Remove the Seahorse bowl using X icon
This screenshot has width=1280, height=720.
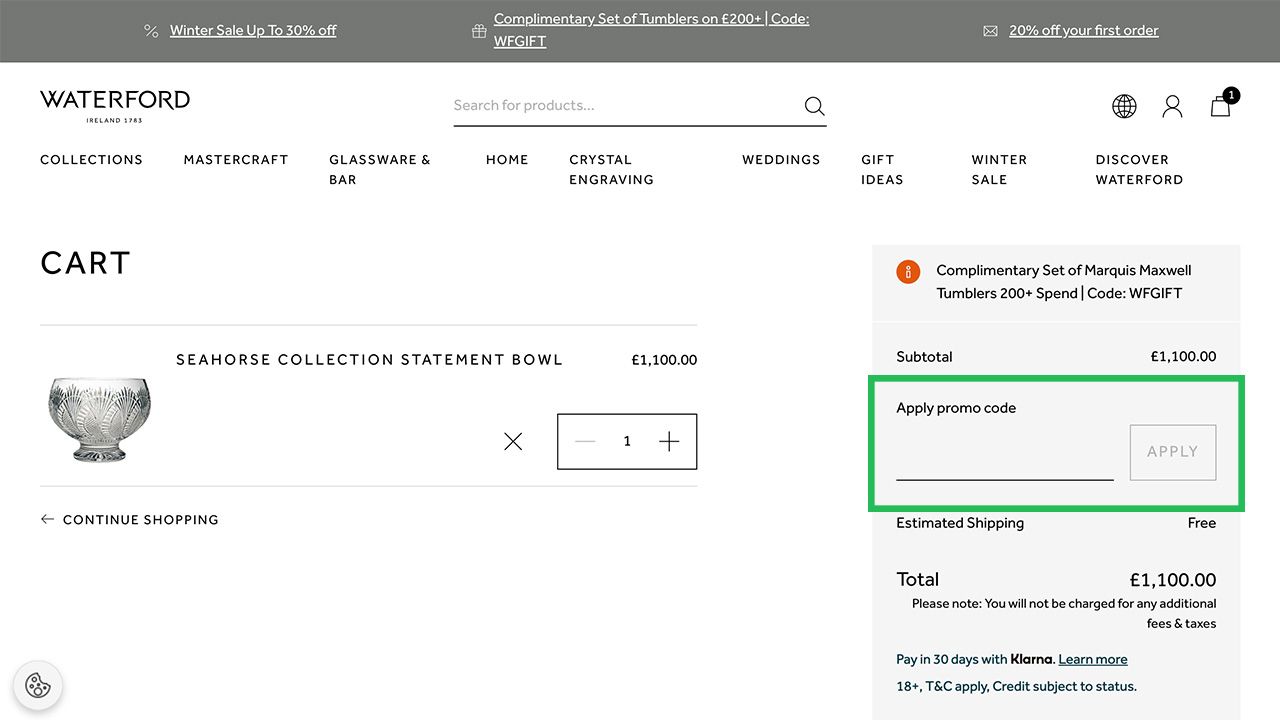pos(513,441)
